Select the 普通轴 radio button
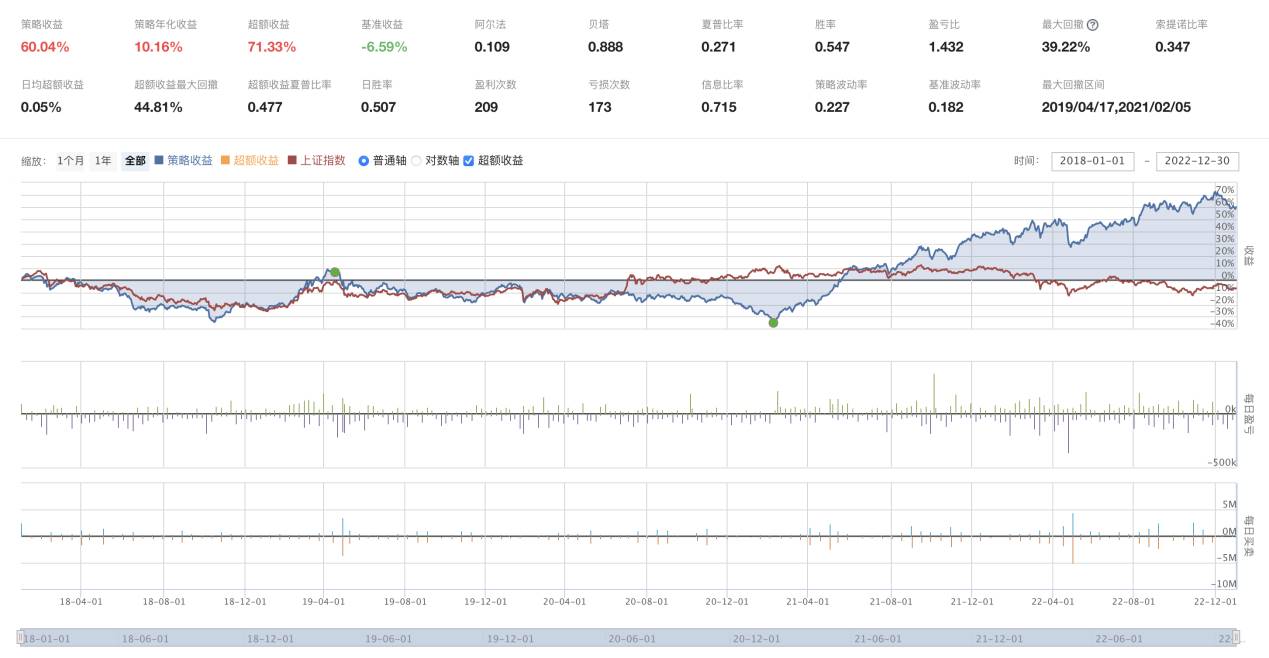The width and height of the screenshot is (1269, 658). [364, 161]
